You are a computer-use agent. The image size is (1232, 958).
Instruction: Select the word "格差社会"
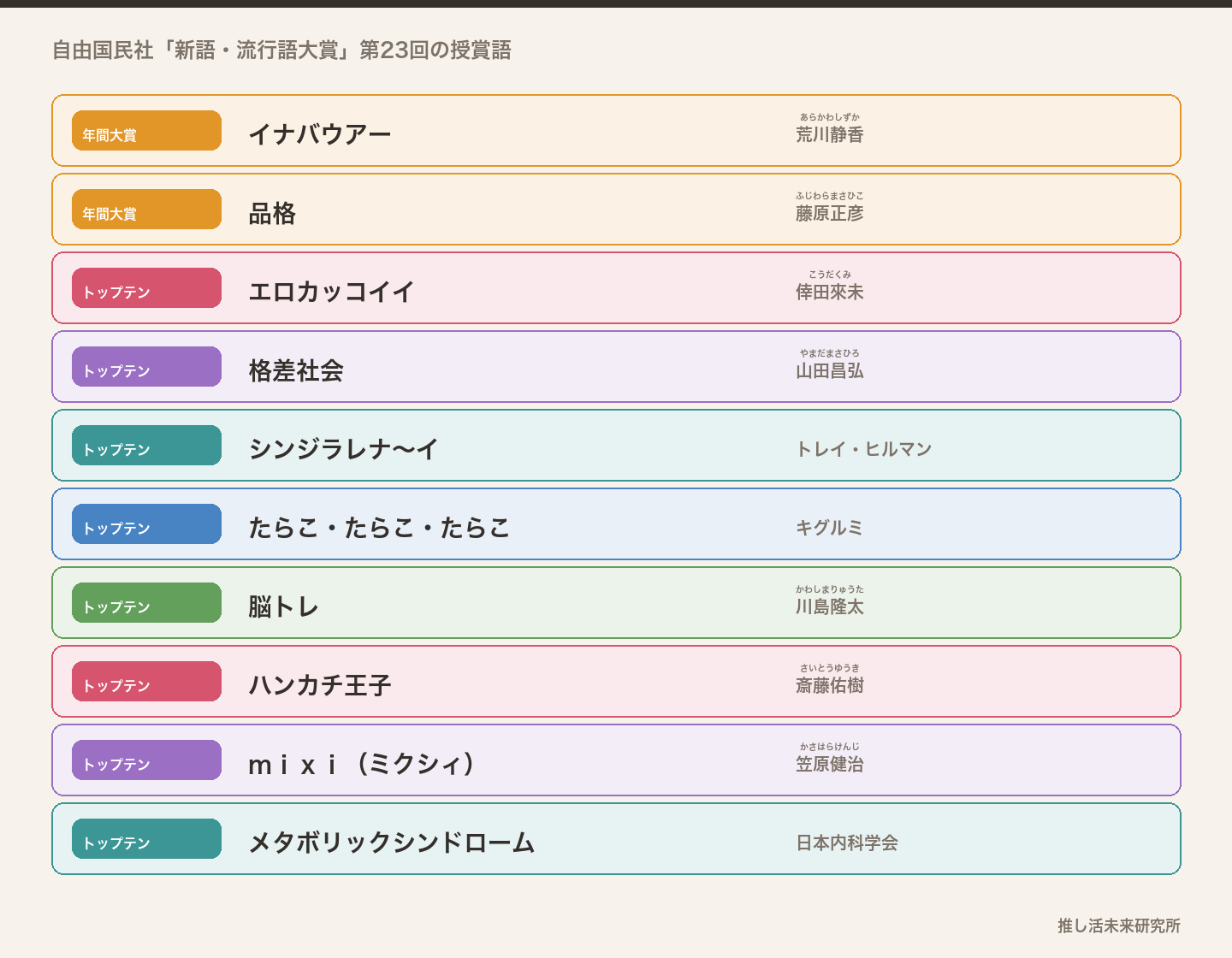pos(296,370)
